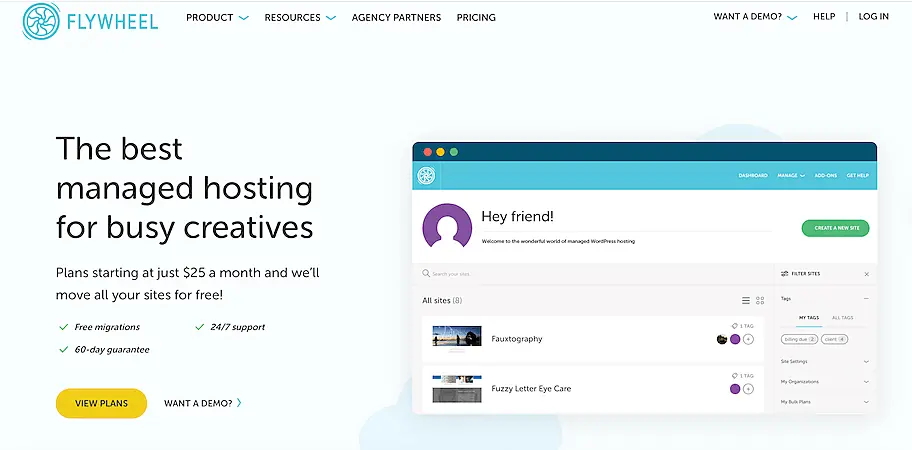Image resolution: width=912 pixels, height=450 pixels.
Task: Open the Dashboard tab in the mockup
Action: (753, 175)
